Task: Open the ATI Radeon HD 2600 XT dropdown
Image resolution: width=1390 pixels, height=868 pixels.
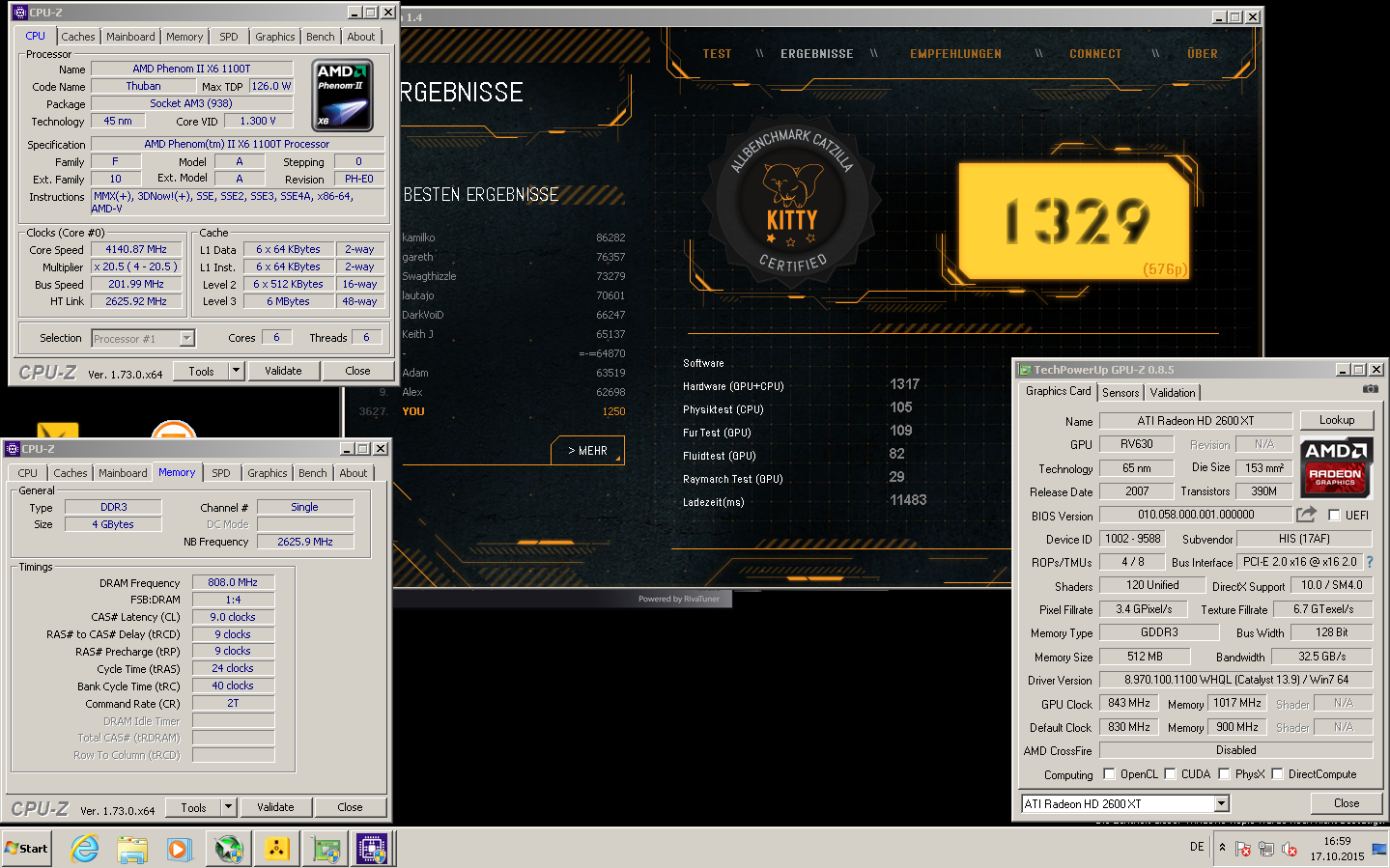Action: [1221, 803]
